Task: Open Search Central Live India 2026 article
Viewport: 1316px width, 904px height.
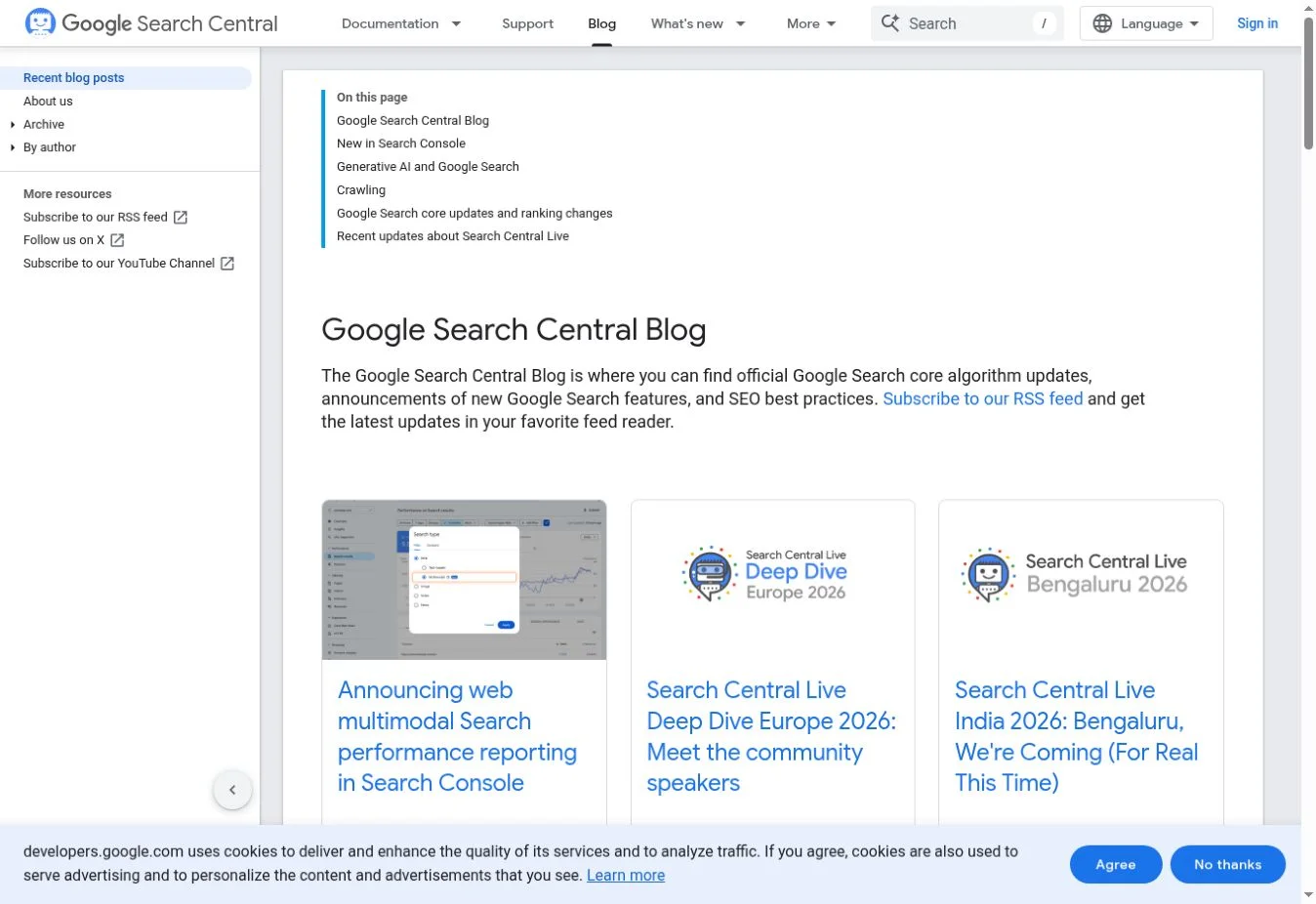Action: [1076, 736]
